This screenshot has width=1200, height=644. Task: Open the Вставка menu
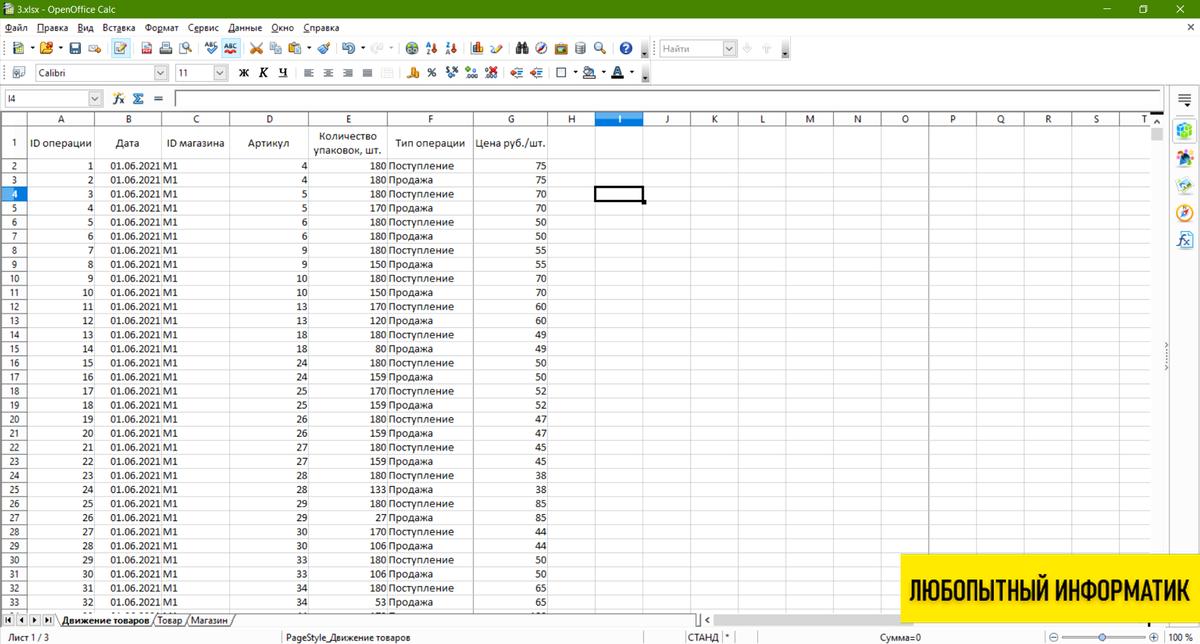click(x=119, y=28)
